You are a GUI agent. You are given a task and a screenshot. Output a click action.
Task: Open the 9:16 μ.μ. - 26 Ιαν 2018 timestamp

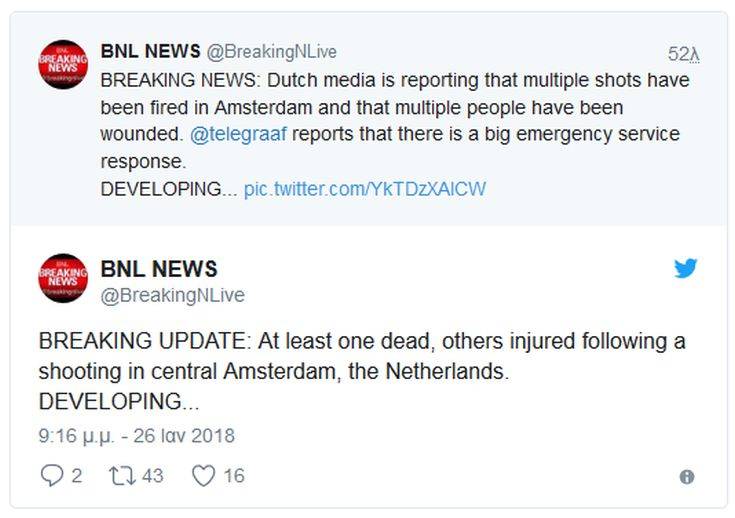(137, 436)
